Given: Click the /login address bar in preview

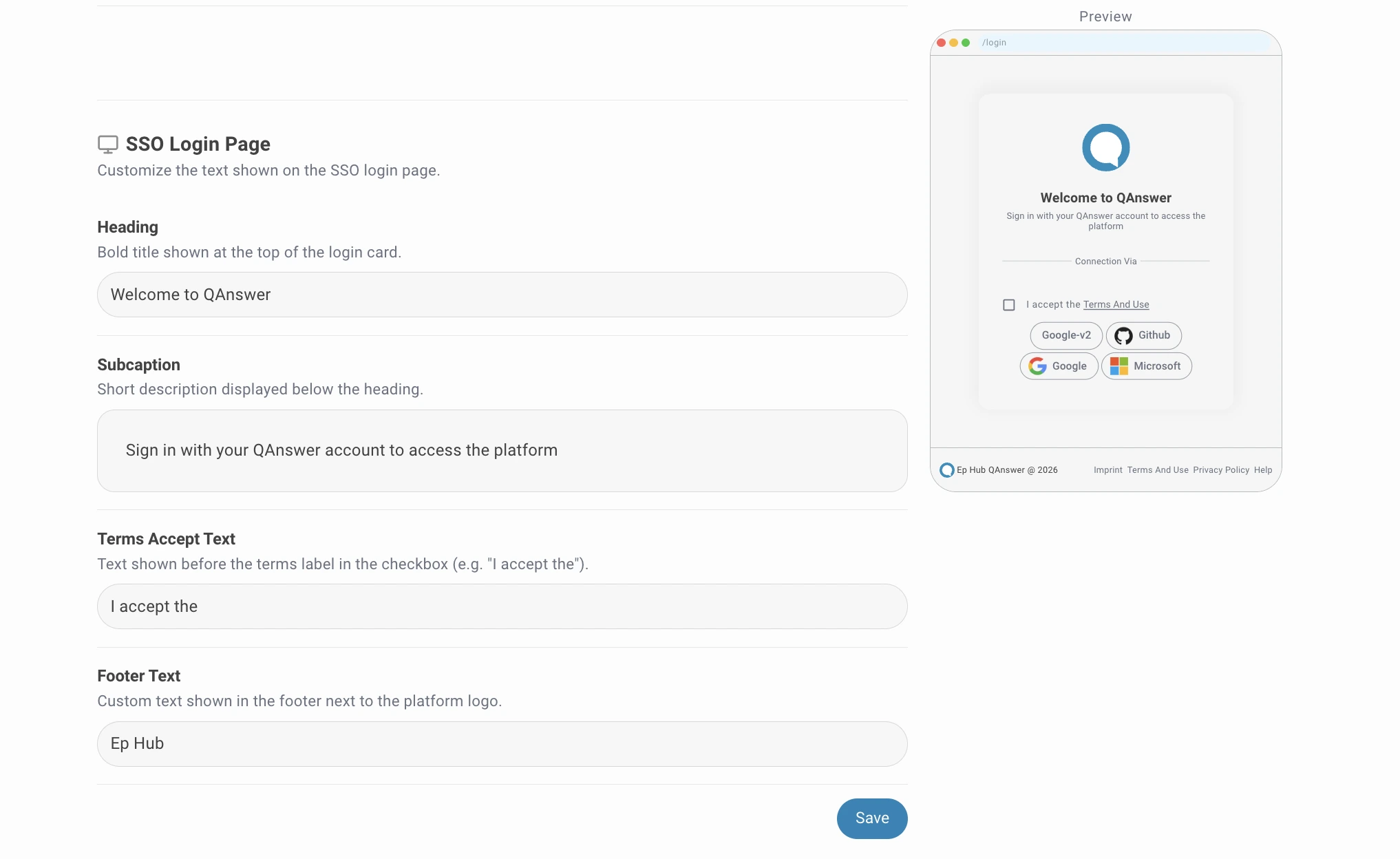Looking at the screenshot, I should (1125, 43).
